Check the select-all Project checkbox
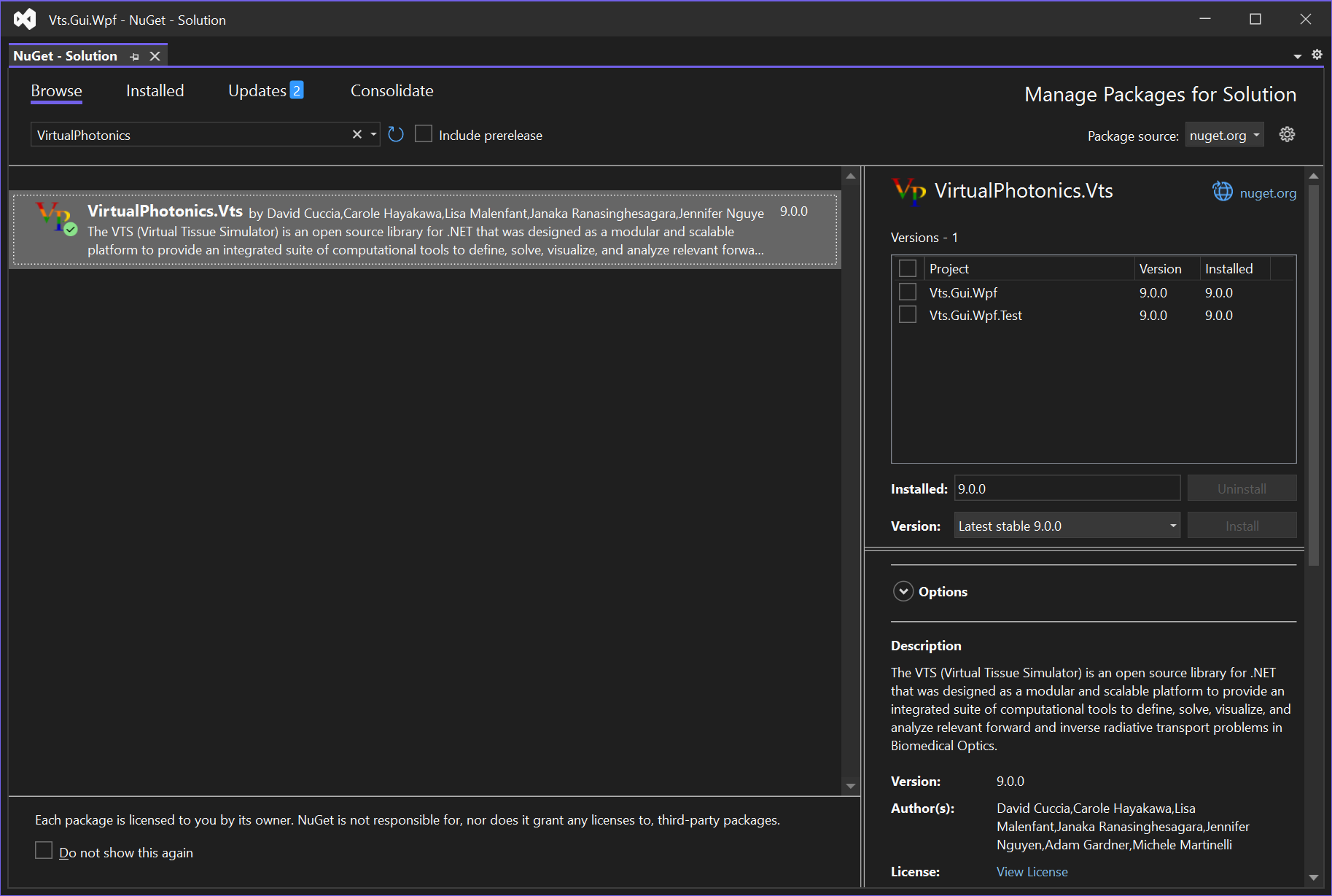Image resolution: width=1332 pixels, height=896 pixels. point(908,268)
